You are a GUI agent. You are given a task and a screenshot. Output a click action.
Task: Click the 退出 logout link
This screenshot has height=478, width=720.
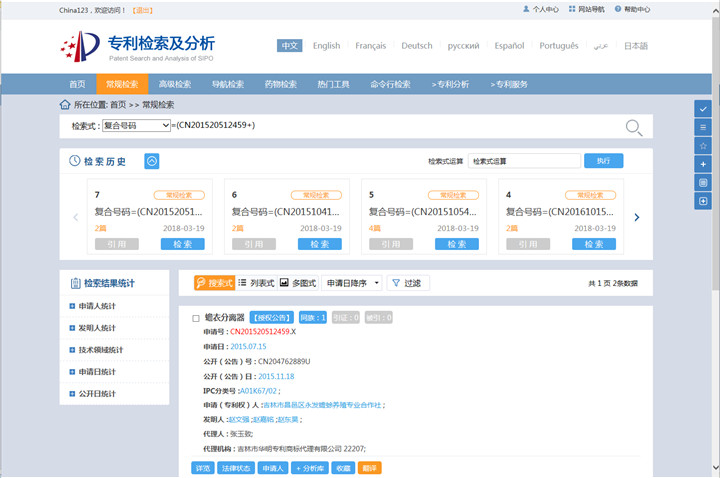coord(142,10)
